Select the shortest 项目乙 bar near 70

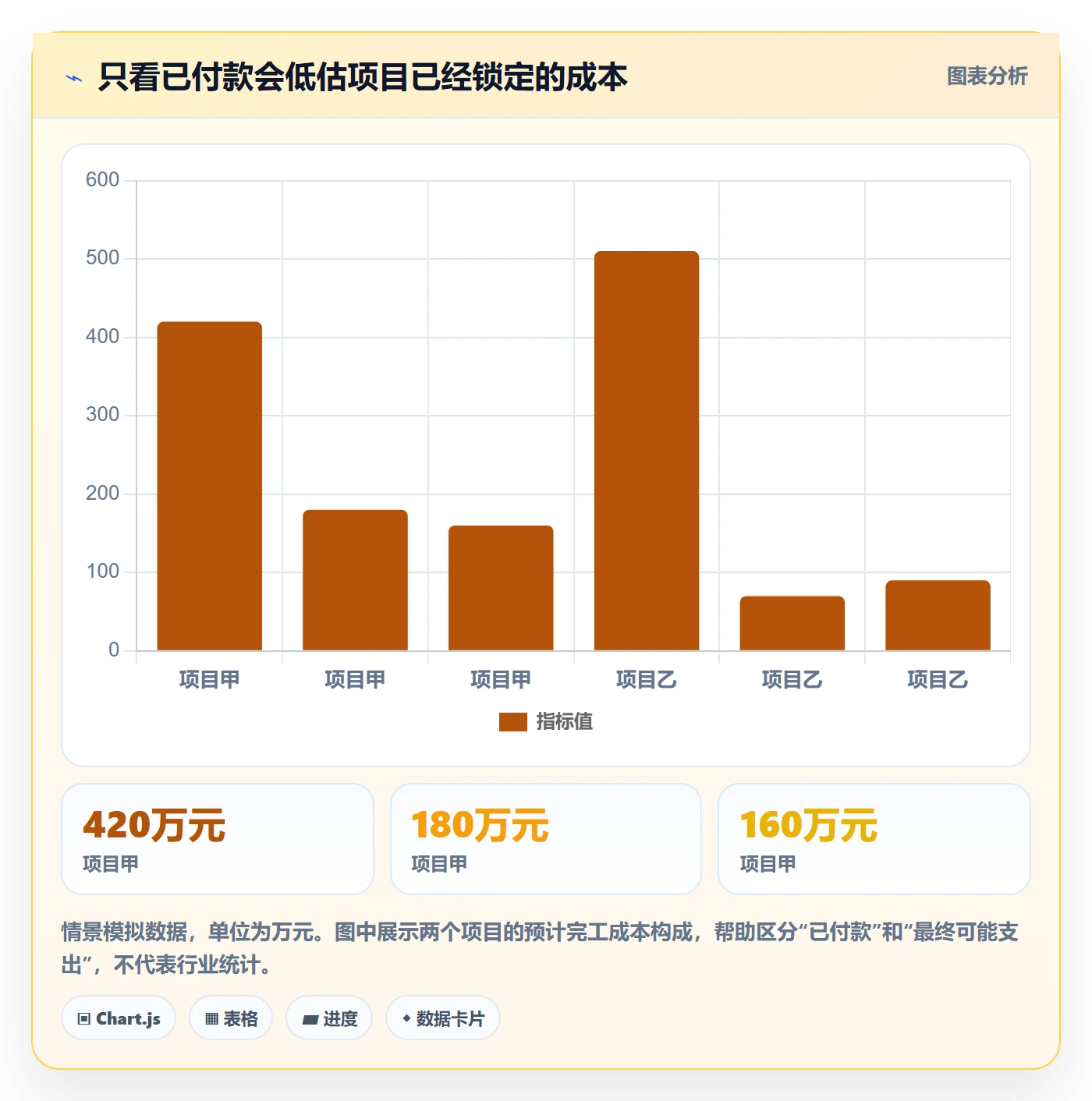point(792,623)
